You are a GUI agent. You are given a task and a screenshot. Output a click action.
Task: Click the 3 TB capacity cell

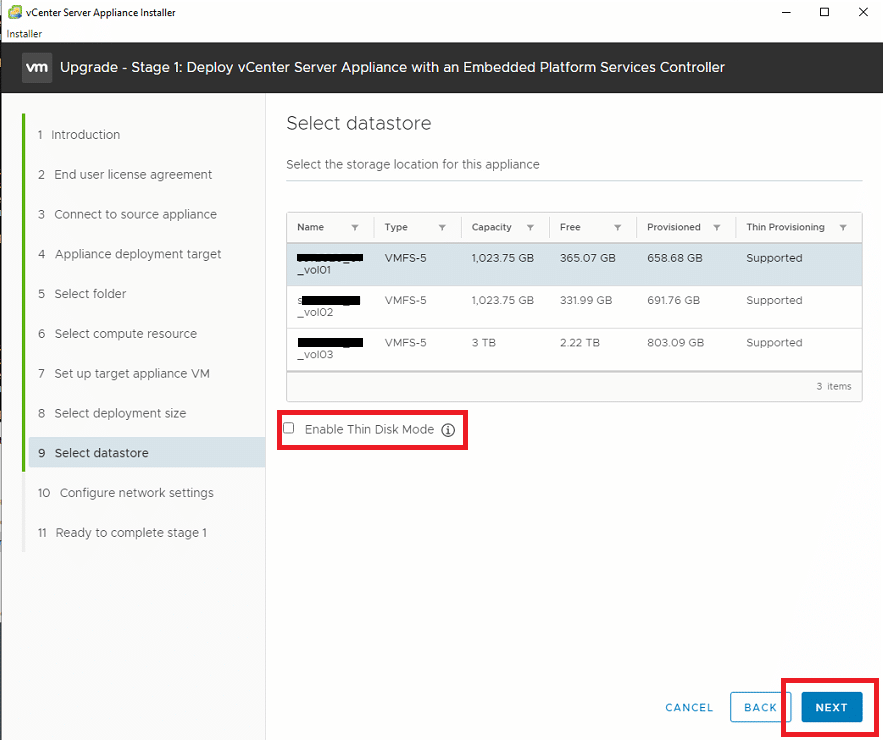[484, 343]
